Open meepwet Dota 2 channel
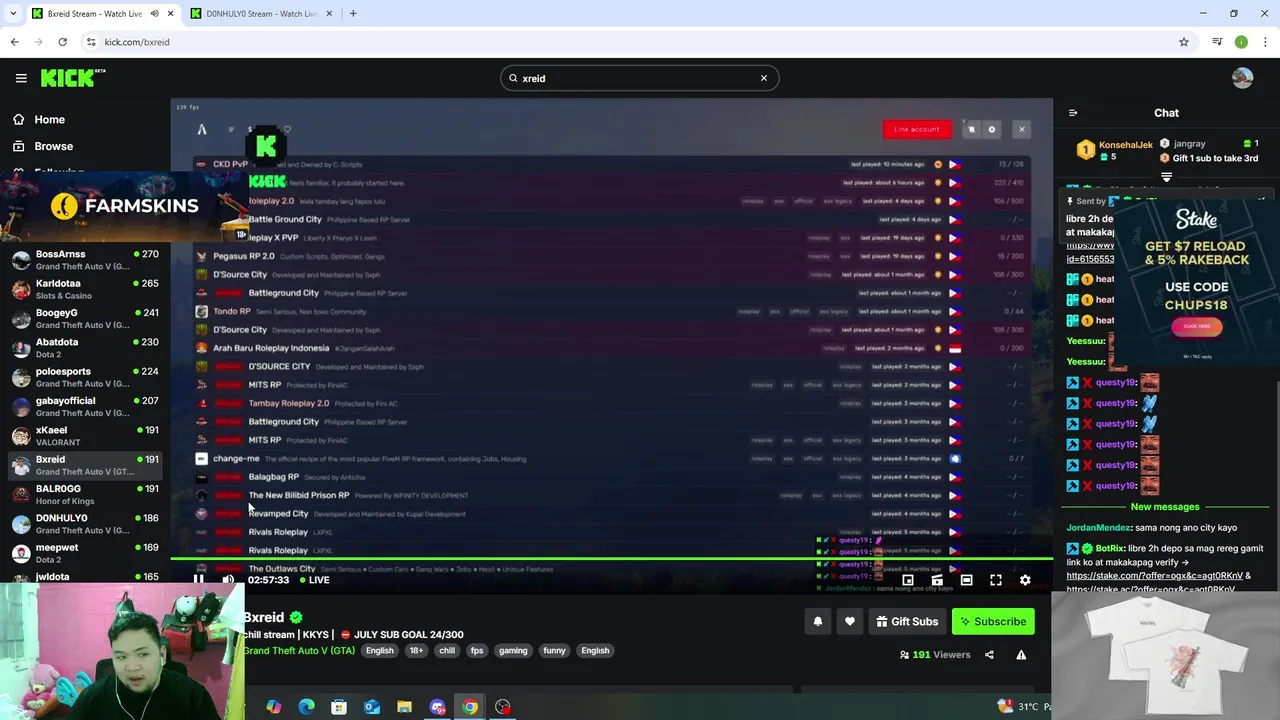 (x=85, y=553)
